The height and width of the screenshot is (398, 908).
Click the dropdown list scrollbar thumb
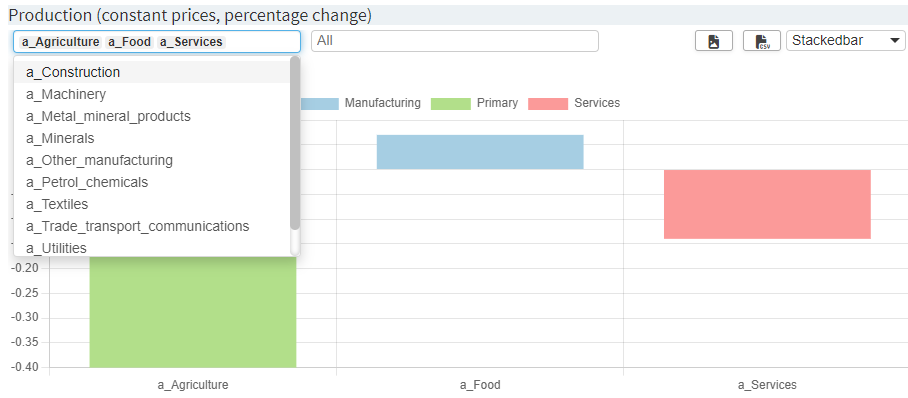tap(295, 143)
